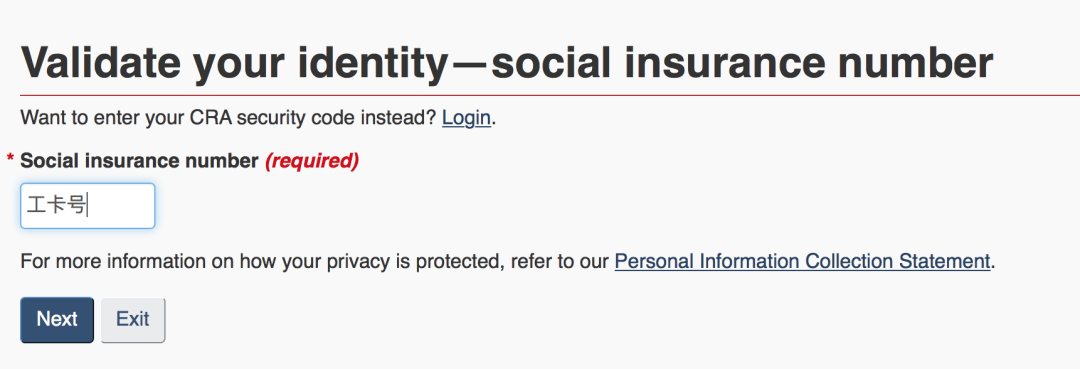Viewport: 1080px width, 369px height.
Task: Click the red asterisk before the label
Action: click(10, 160)
